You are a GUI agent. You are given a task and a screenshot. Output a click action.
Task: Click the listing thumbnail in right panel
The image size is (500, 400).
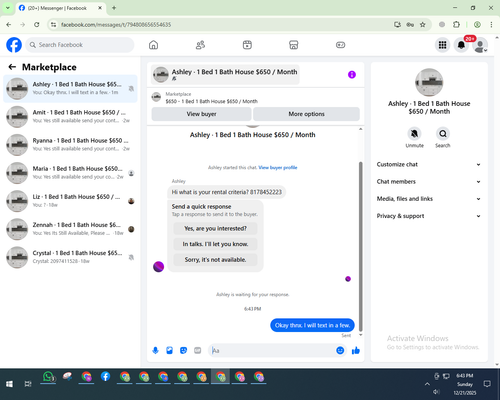click(429, 82)
